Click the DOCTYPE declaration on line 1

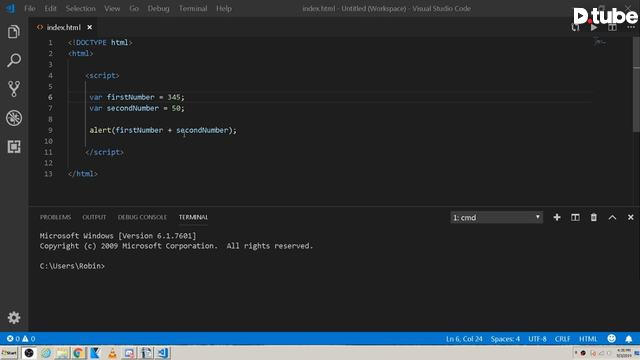tap(100, 42)
